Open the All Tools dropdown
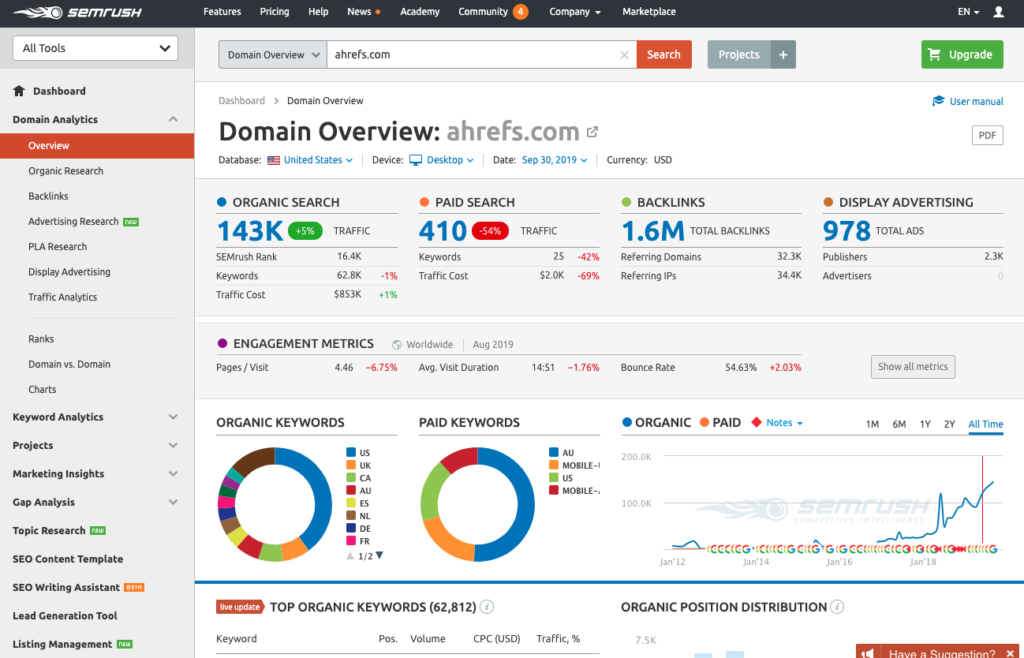 point(95,48)
